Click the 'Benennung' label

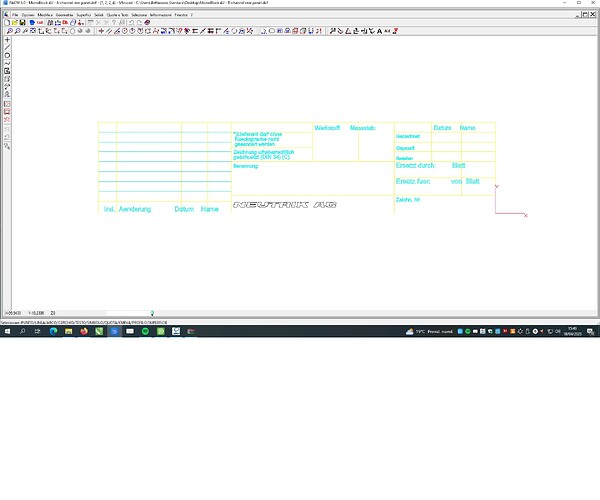point(246,166)
